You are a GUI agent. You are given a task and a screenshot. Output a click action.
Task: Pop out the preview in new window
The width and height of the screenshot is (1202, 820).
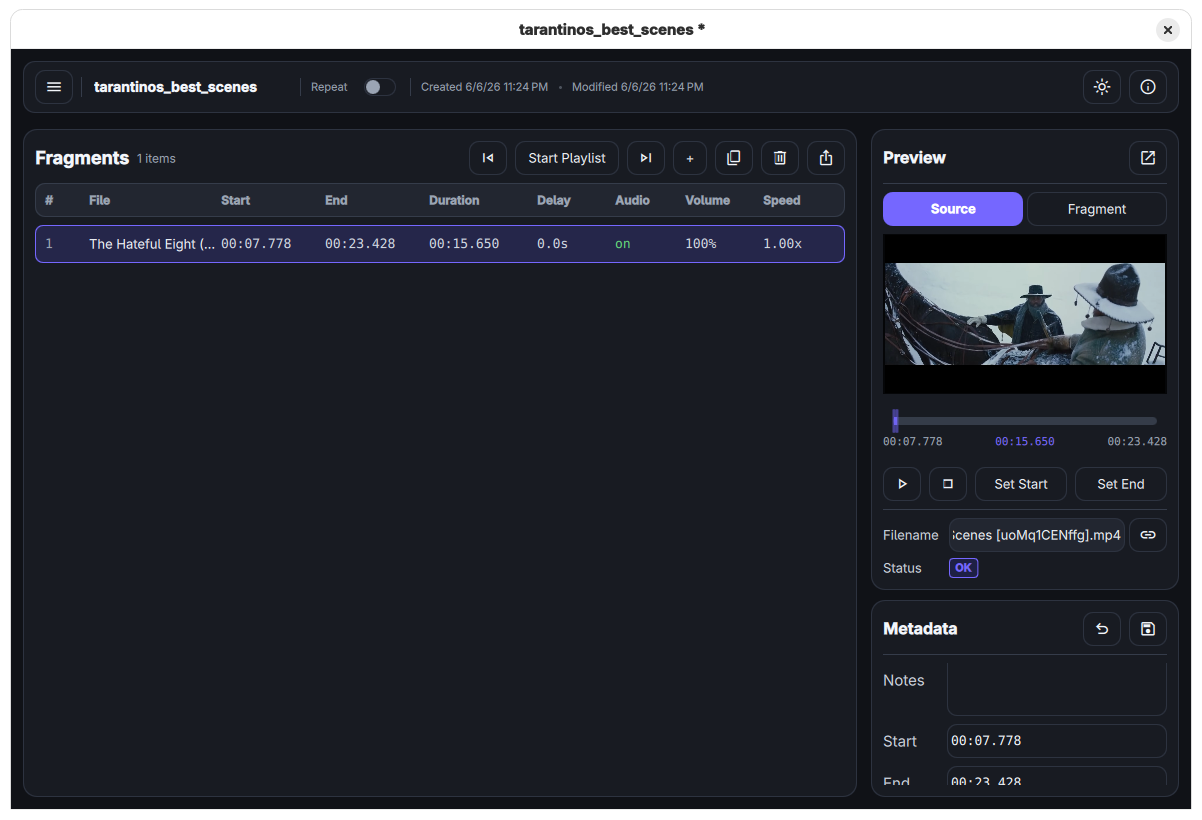1148,158
